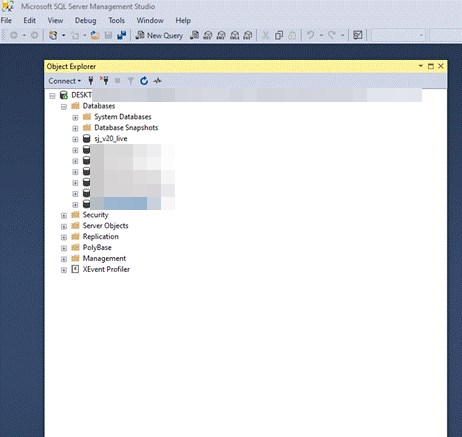Select the Replication tree node
462x437 pixels.
(x=100, y=237)
